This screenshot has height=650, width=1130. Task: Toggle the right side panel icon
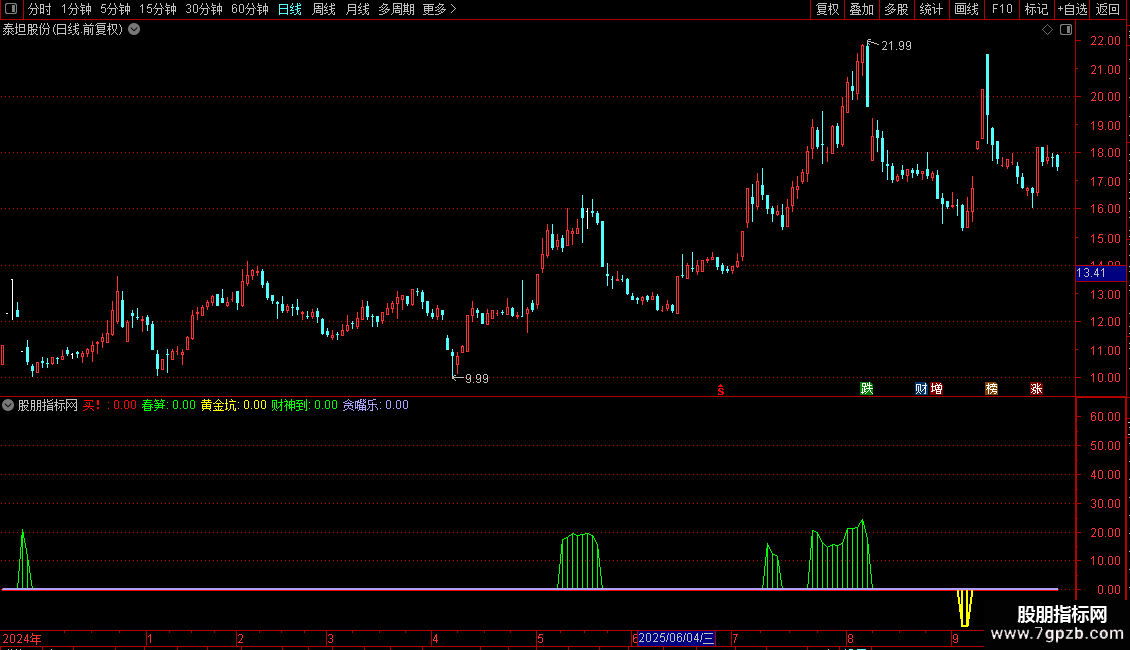[x=1066, y=30]
